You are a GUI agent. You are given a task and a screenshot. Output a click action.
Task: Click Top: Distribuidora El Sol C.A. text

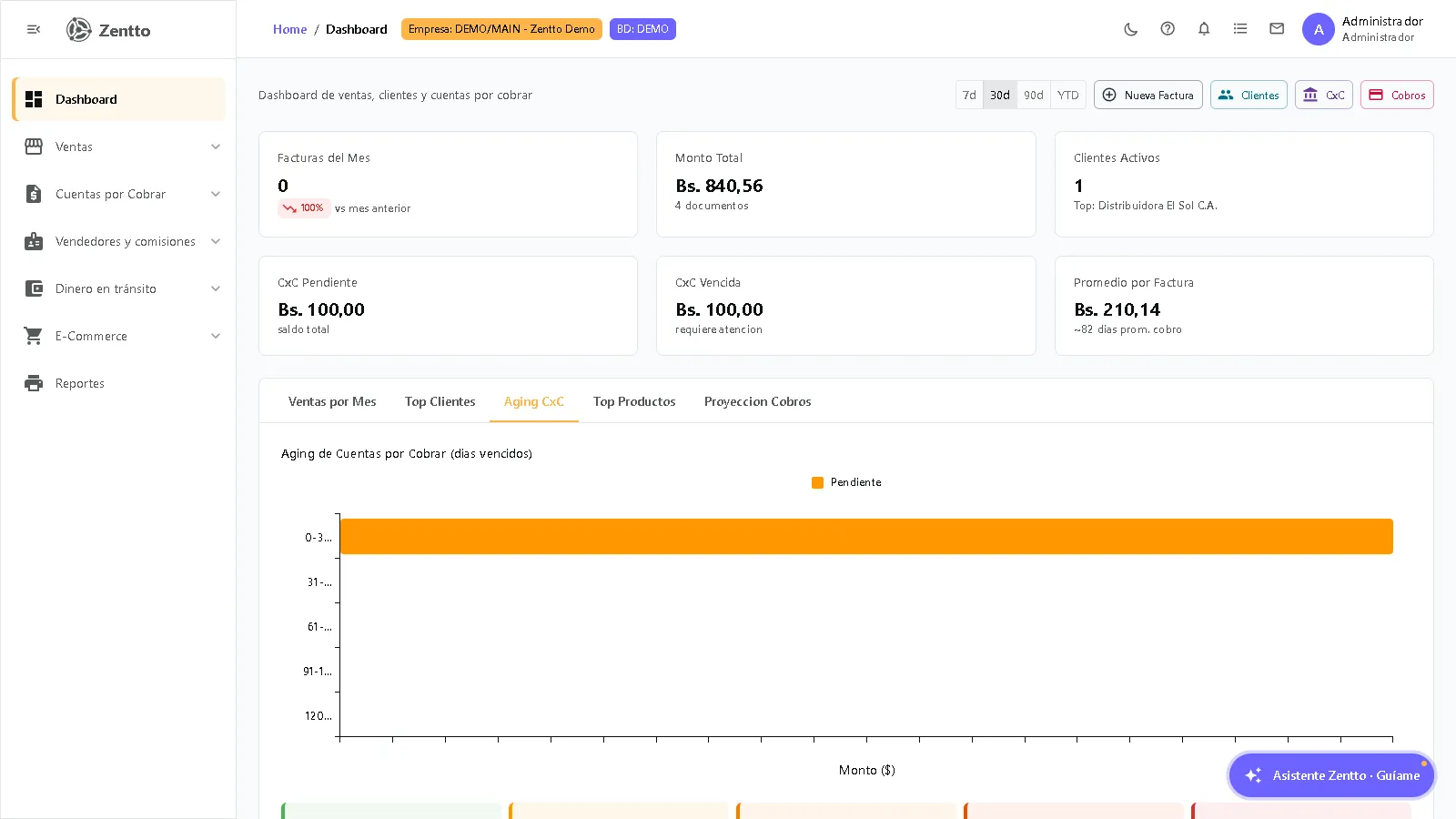1145,206
